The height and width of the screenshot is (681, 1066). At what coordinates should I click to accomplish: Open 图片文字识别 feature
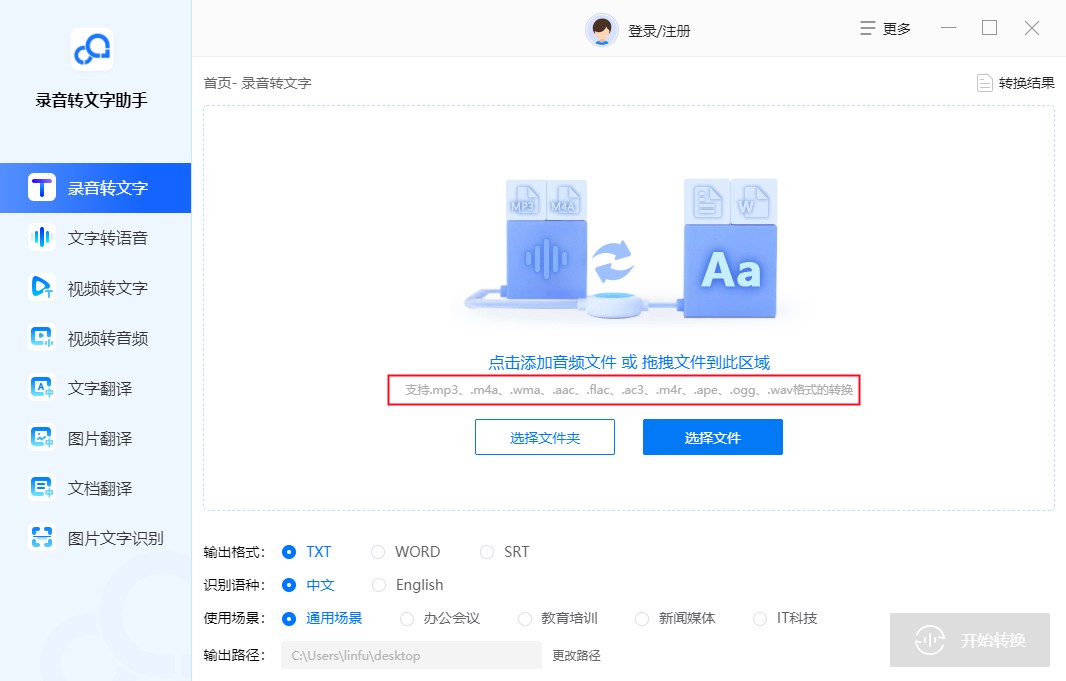pos(95,537)
